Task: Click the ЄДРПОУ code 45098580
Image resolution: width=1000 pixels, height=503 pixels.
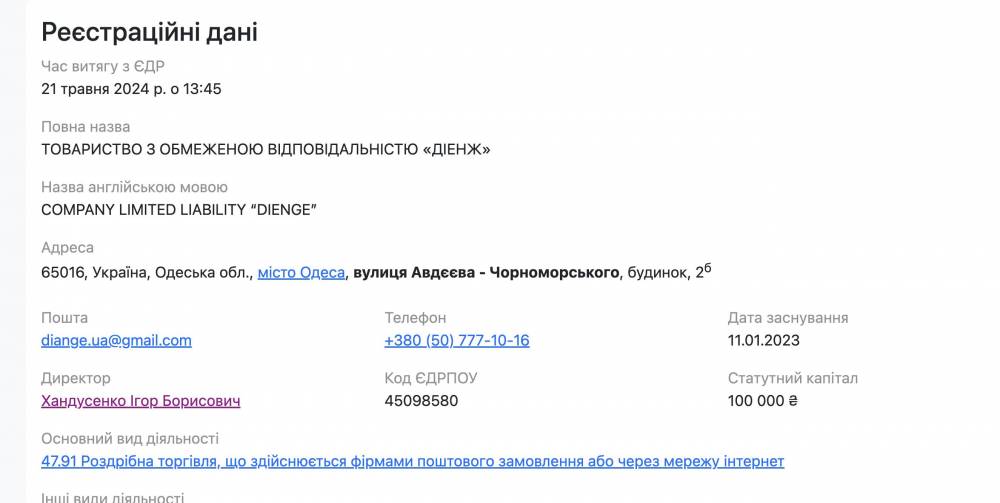Action: (421, 401)
